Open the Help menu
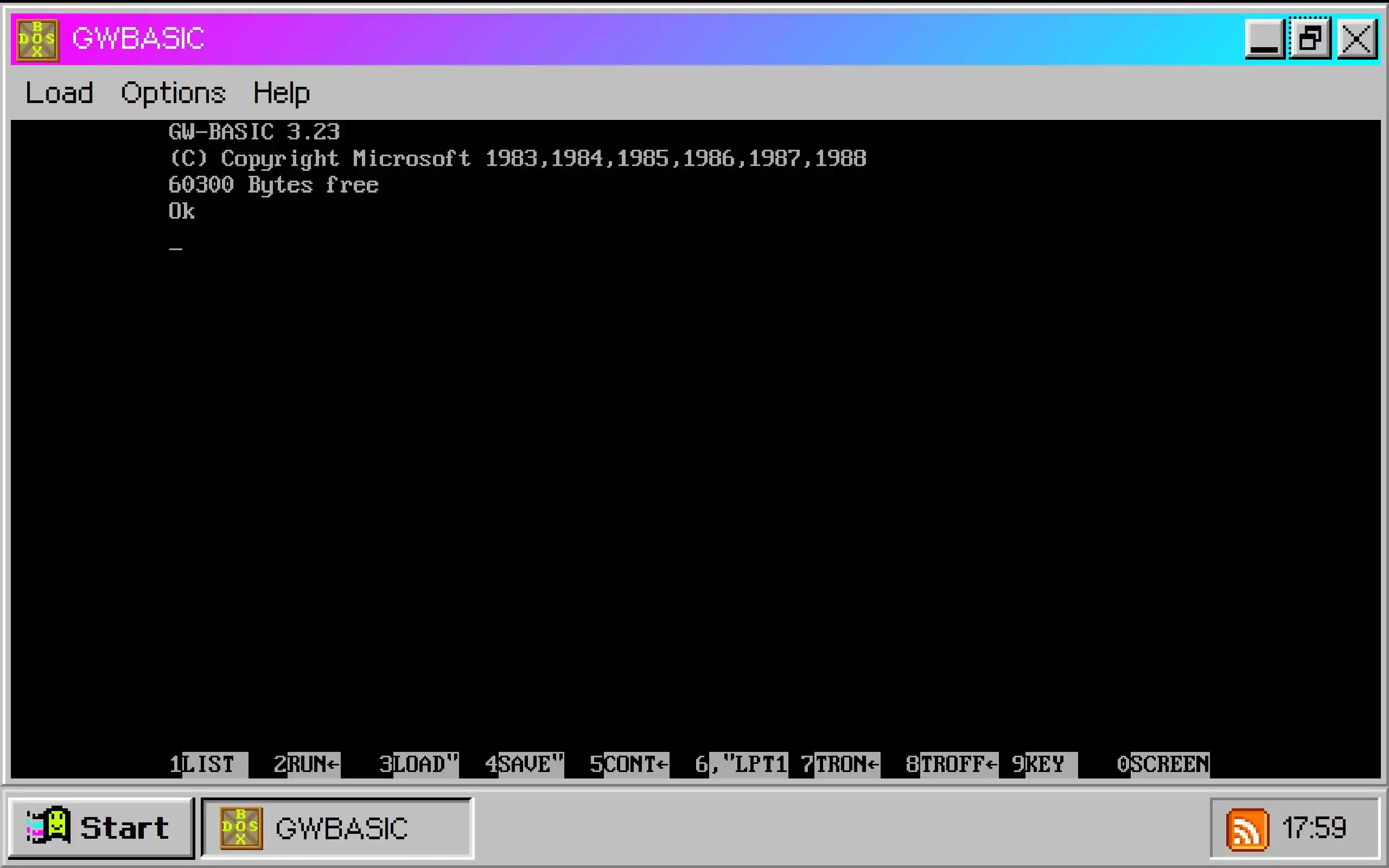The width and height of the screenshot is (1389, 868). pos(281,93)
